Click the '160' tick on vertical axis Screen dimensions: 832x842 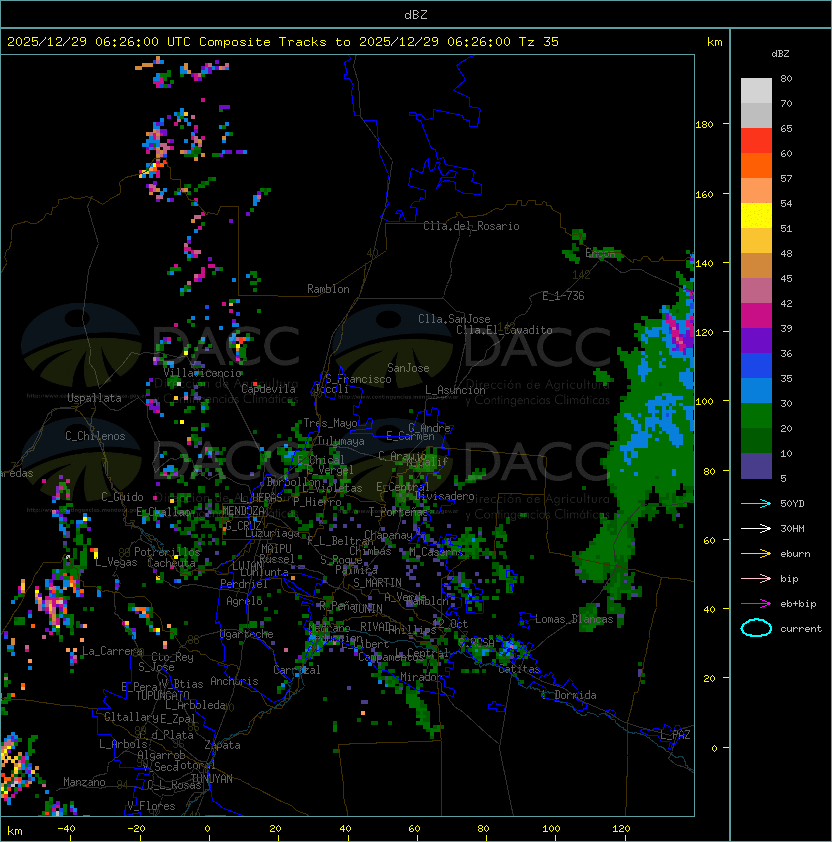coord(704,194)
